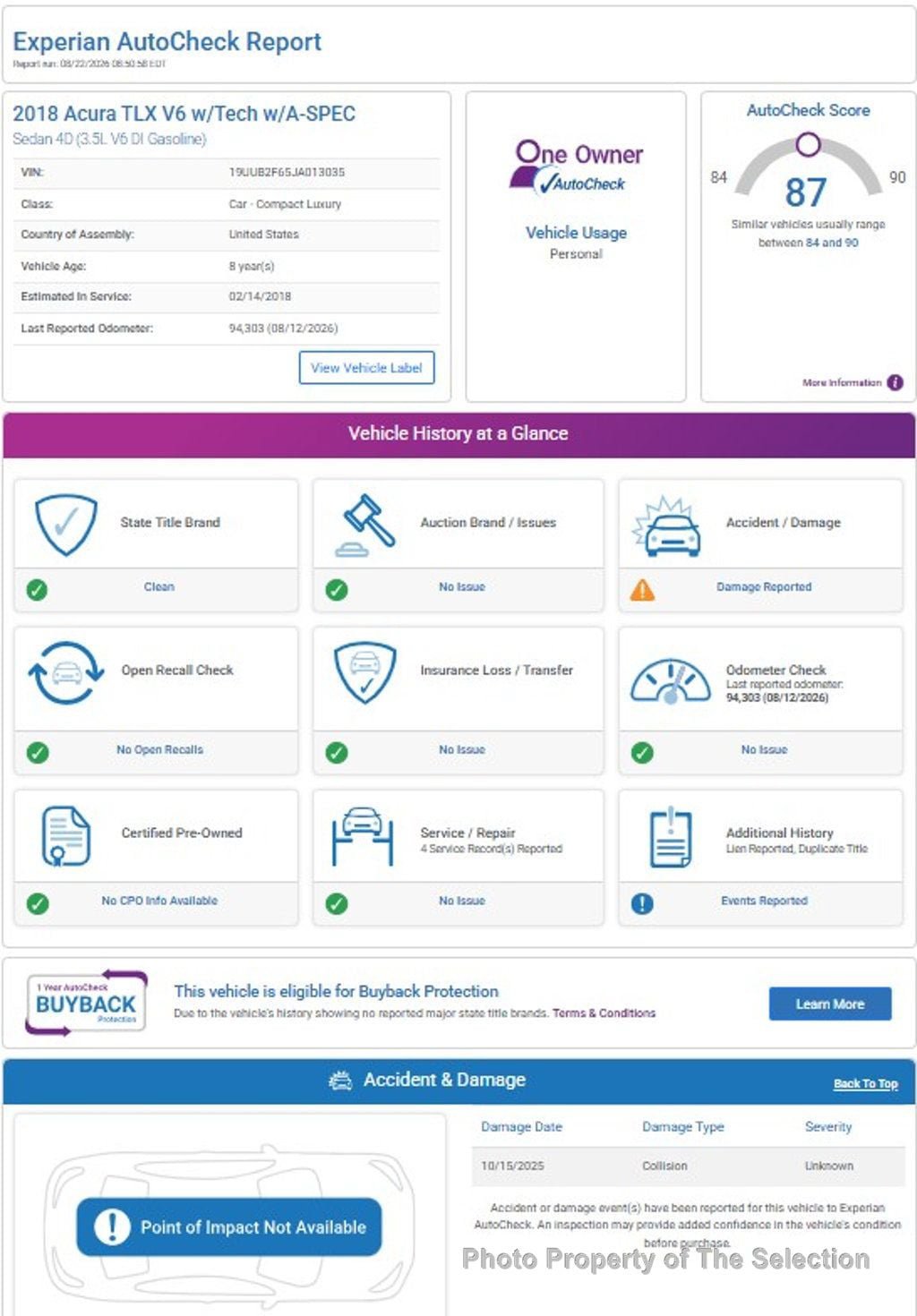Click green check under Service / Repair
917x1316 pixels.
[x=337, y=903]
